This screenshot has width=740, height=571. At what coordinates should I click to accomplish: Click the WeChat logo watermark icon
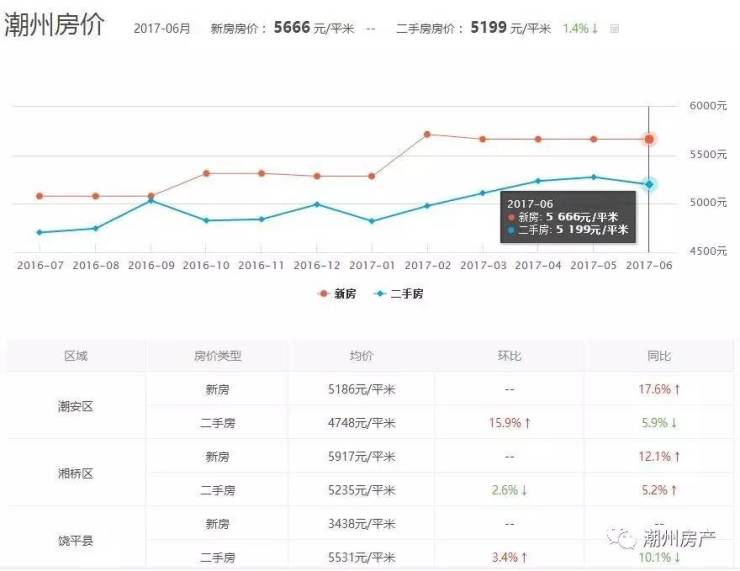click(625, 539)
